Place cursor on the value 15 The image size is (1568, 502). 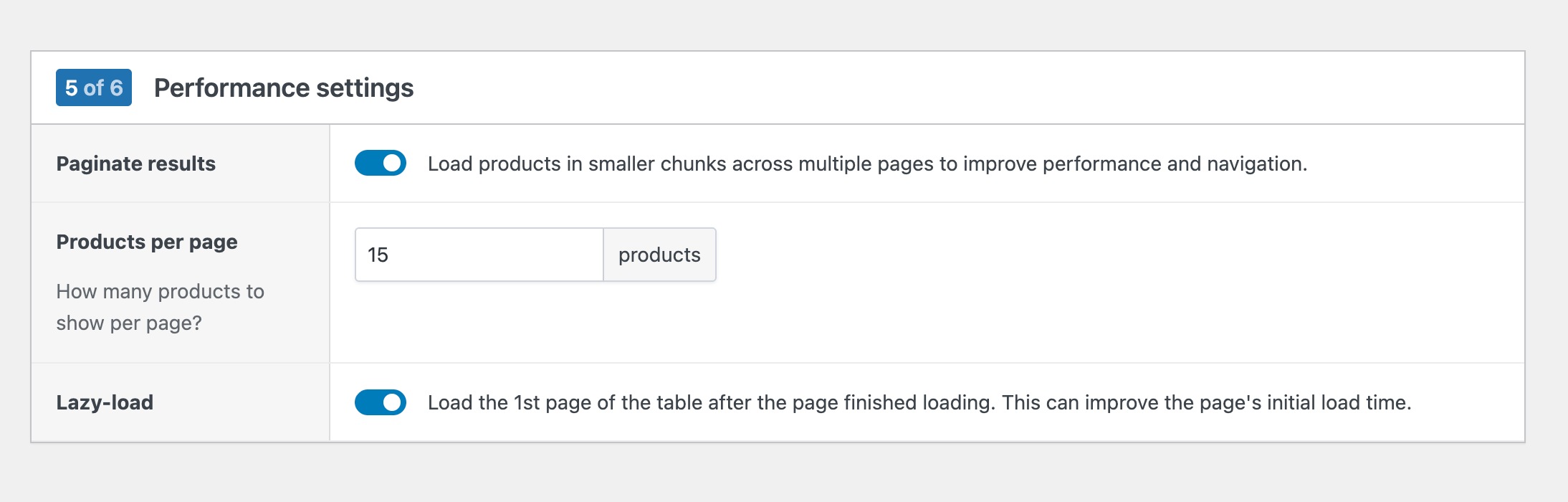tap(378, 255)
